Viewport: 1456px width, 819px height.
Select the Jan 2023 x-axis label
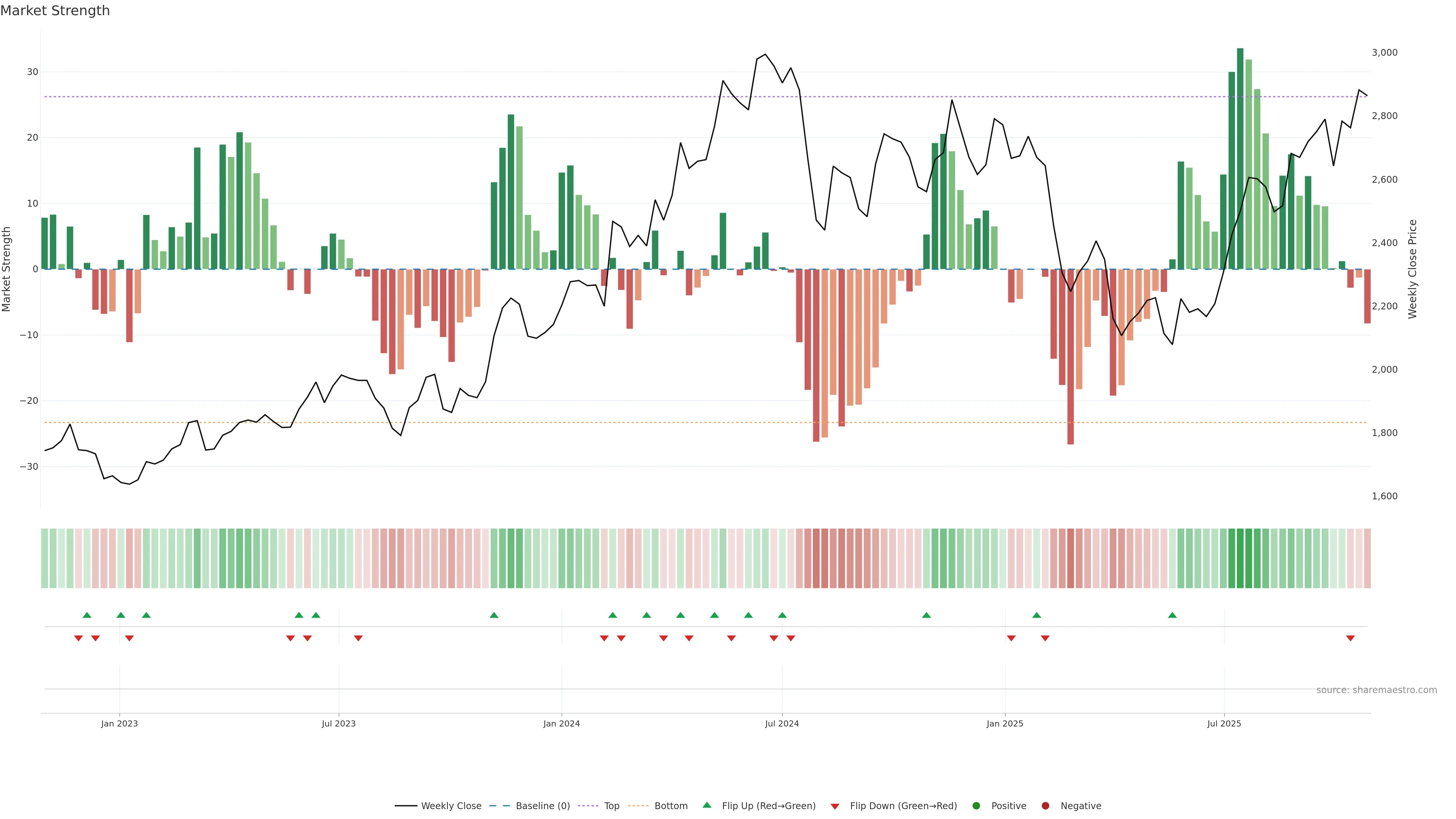click(x=119, y=723)
